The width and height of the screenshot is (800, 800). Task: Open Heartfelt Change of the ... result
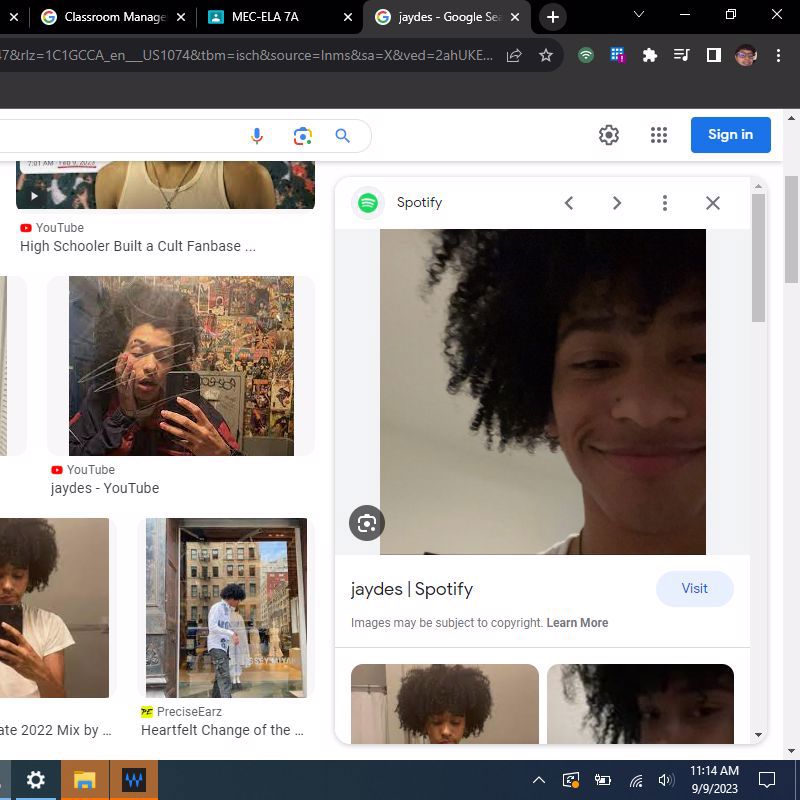coord(222,730)
